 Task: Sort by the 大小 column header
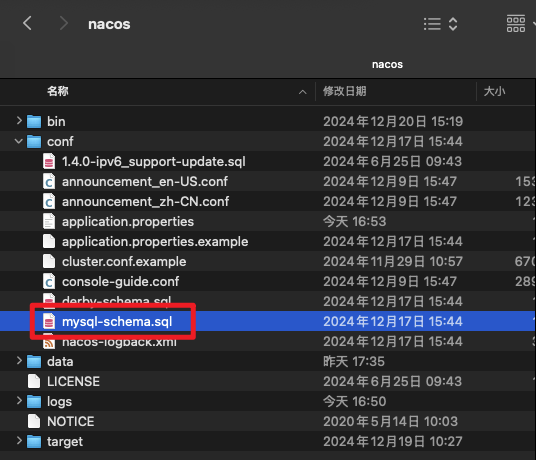[x=494, y=91]
